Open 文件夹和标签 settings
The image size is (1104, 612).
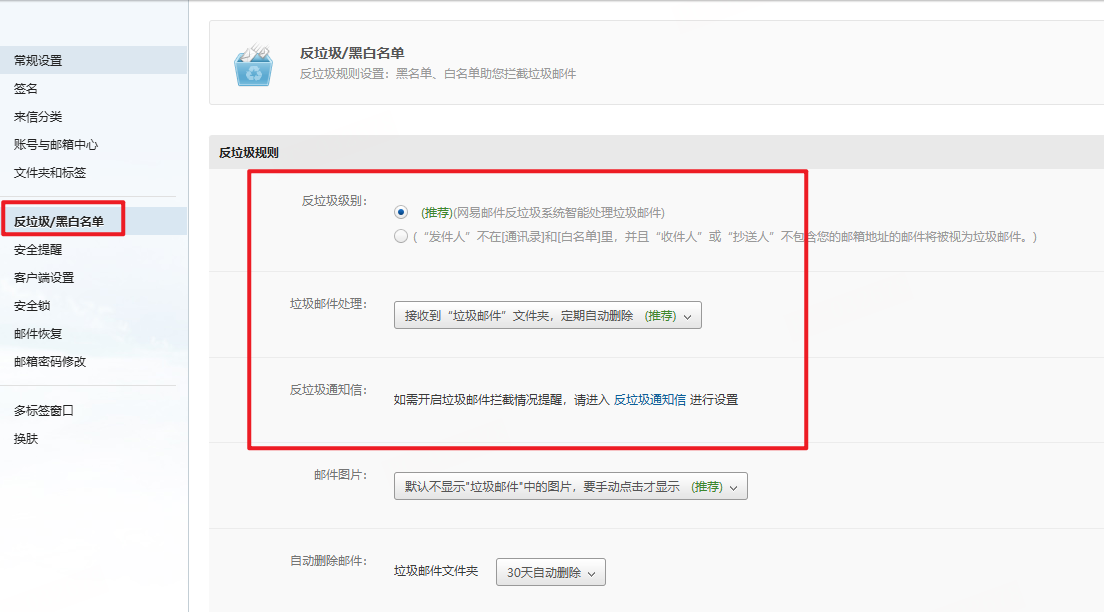[x=50, y=173]
